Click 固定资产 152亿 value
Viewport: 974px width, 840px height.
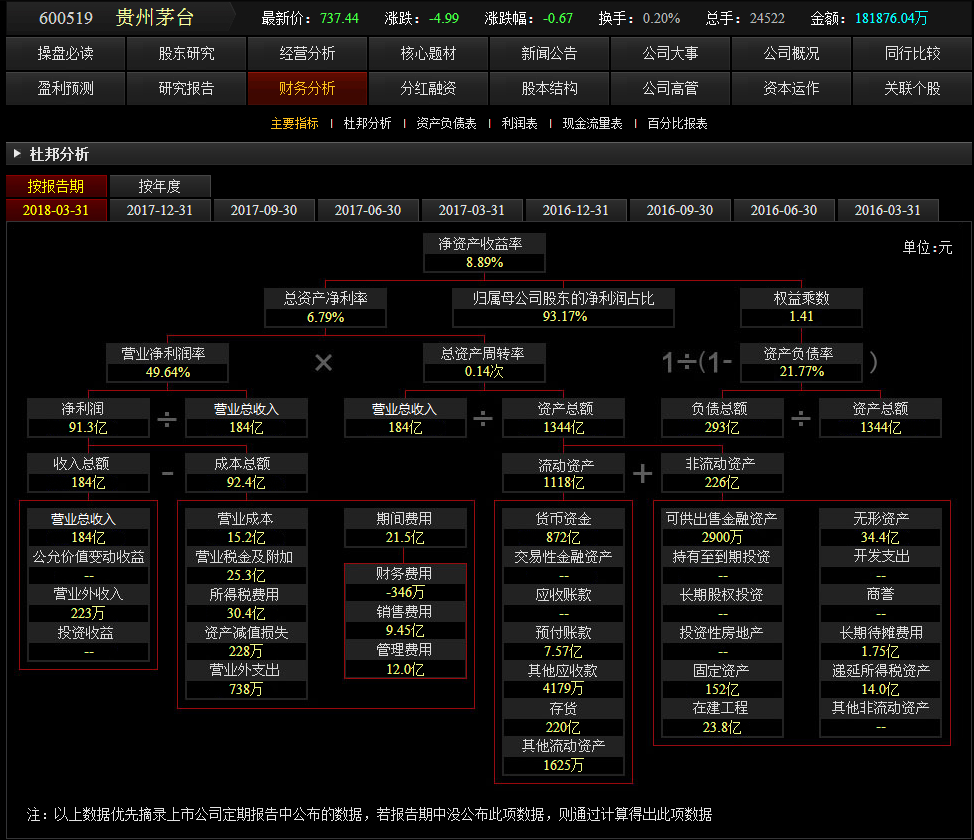722,690
